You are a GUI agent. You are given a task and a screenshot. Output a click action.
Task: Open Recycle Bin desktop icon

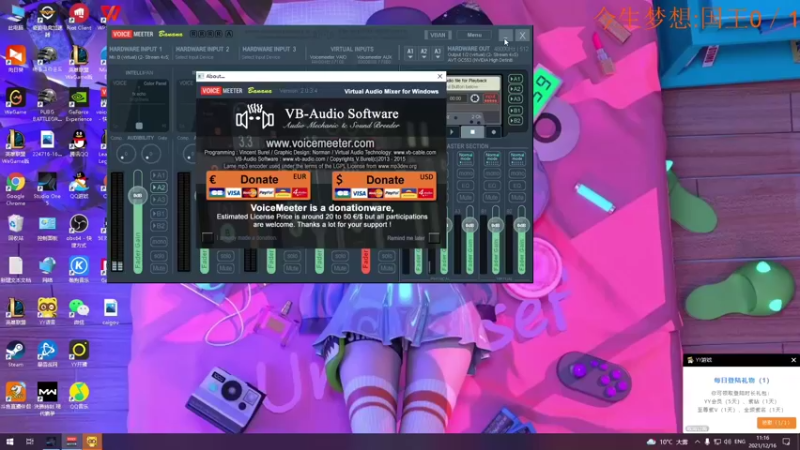click(15, 228)
